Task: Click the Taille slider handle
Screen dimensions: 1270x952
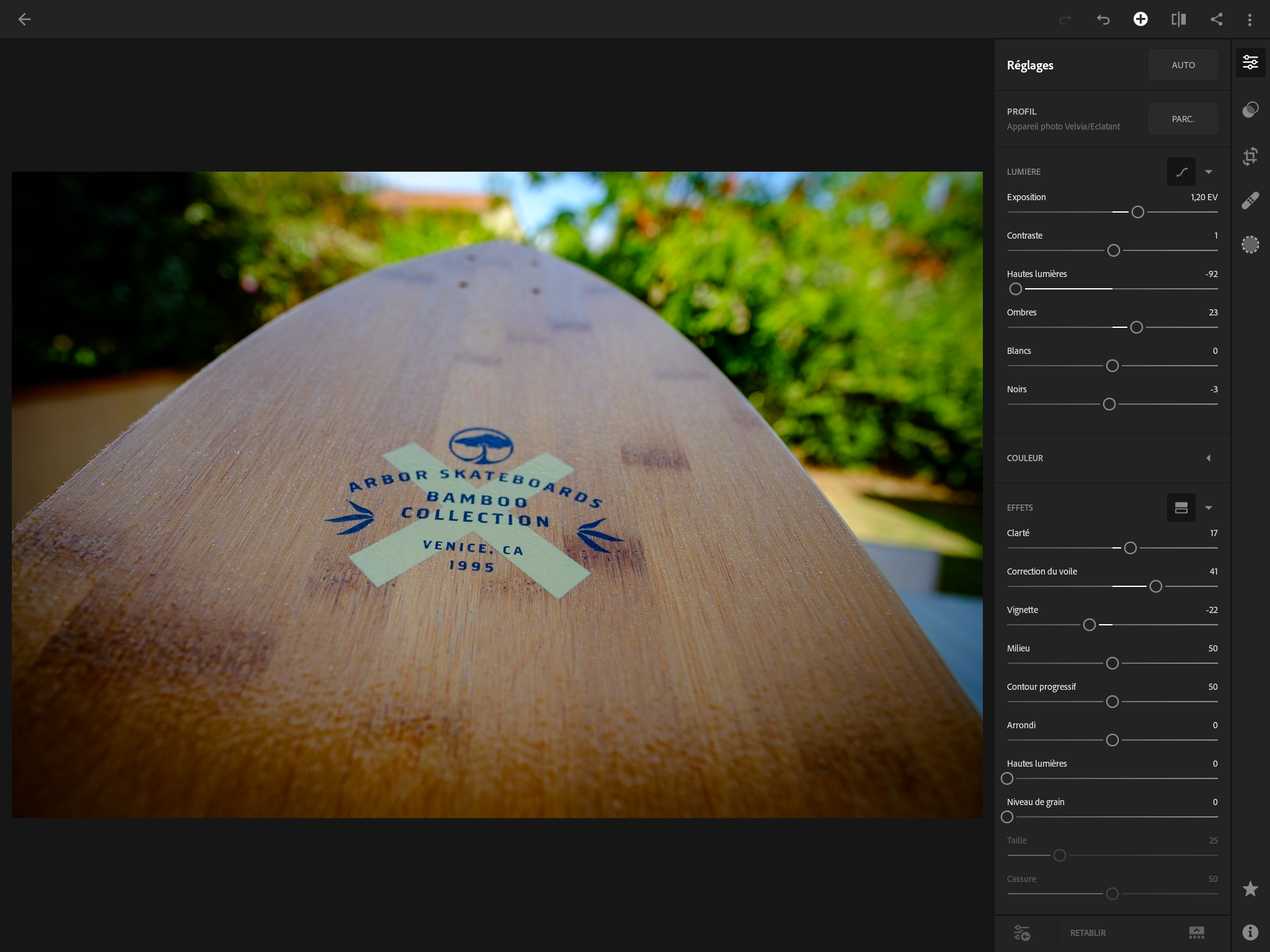Action: 1060,855
